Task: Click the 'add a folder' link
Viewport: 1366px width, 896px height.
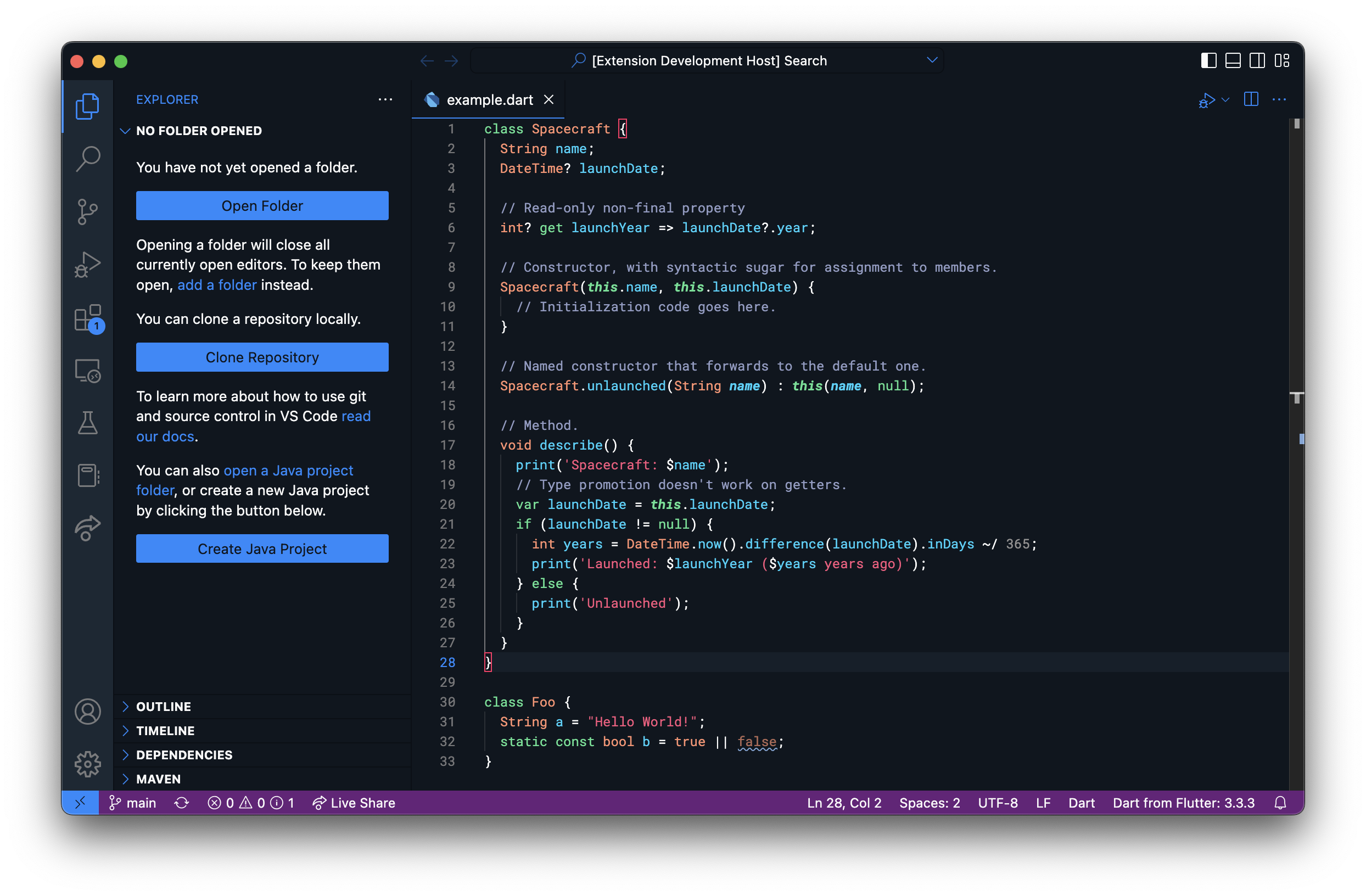Action: point(216,285)
